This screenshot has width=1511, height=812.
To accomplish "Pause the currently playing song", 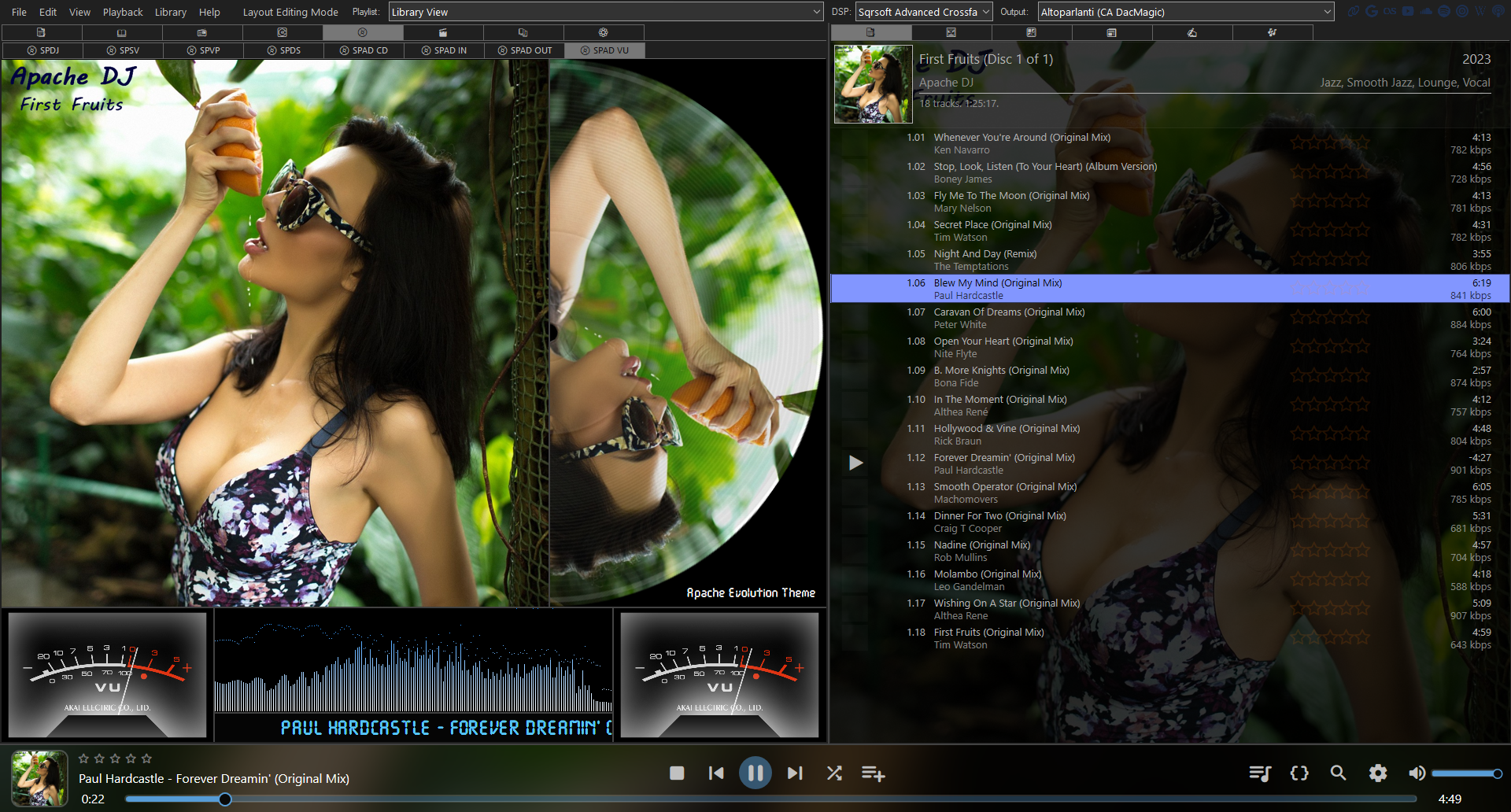I will [755, 773].
